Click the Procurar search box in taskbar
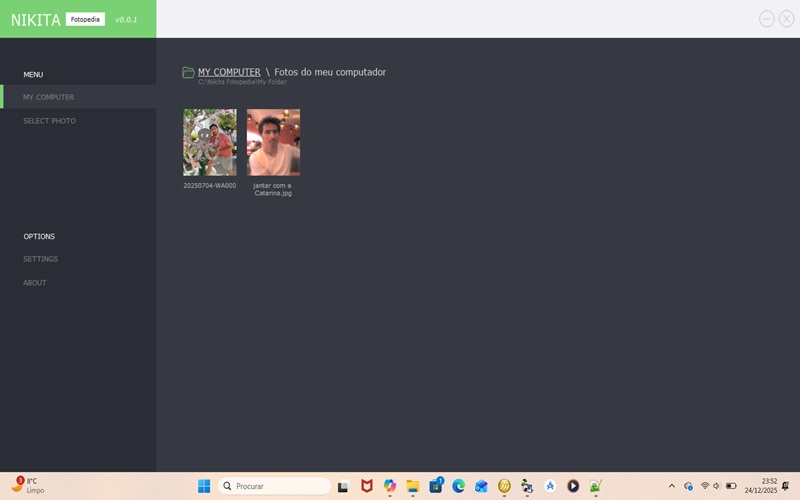This screenshot has width=800, height=500. tap(274, 486)
